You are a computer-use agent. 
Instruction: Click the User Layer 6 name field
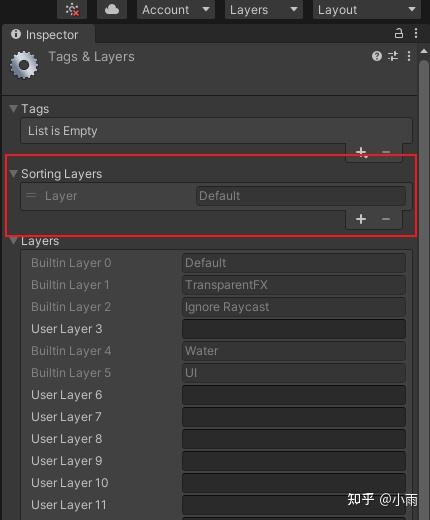tap(294, 395)
